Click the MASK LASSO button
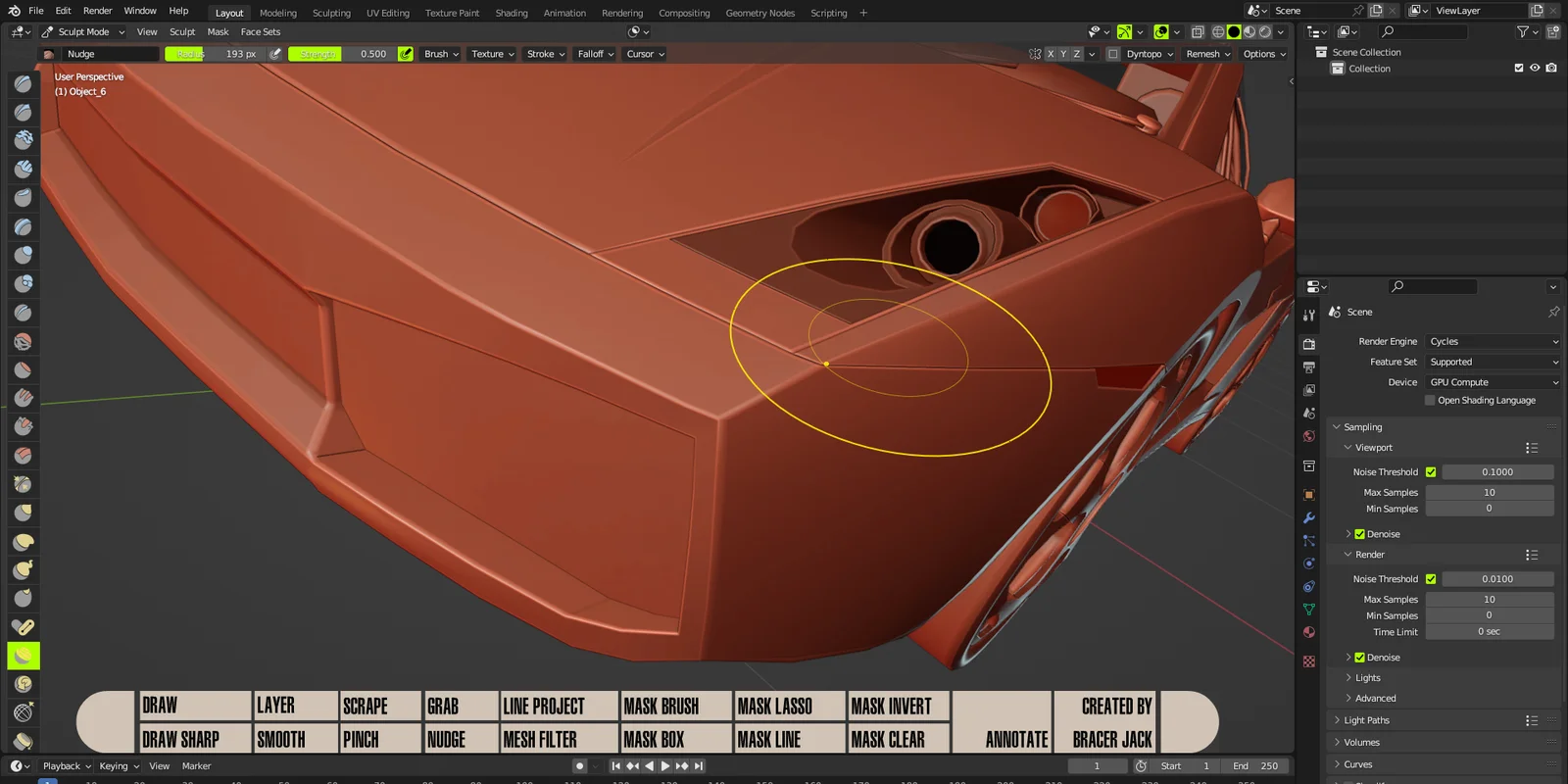 pyautogui.click(x=789, y=707)
